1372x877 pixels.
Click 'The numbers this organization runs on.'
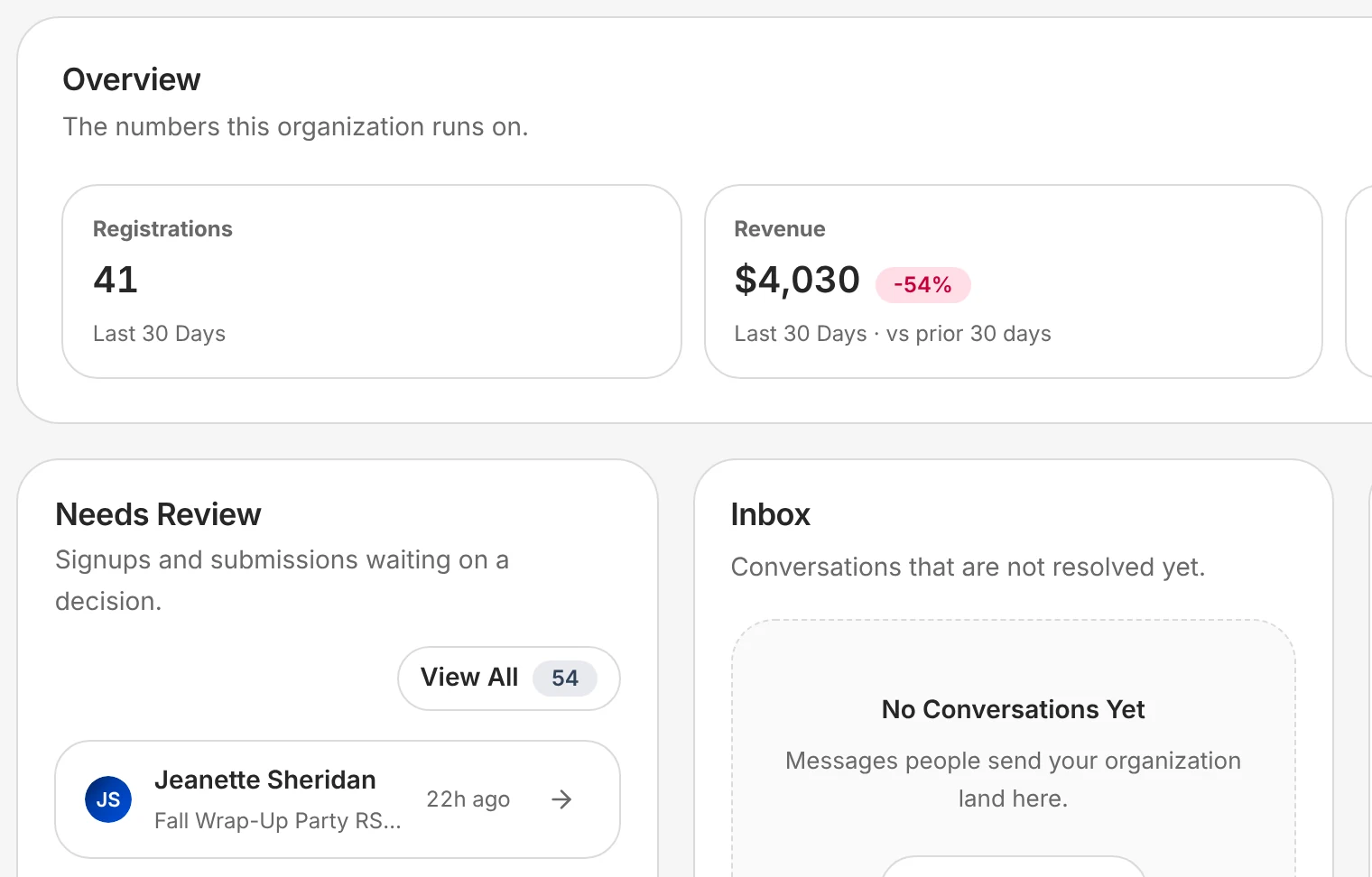point(296,126)
